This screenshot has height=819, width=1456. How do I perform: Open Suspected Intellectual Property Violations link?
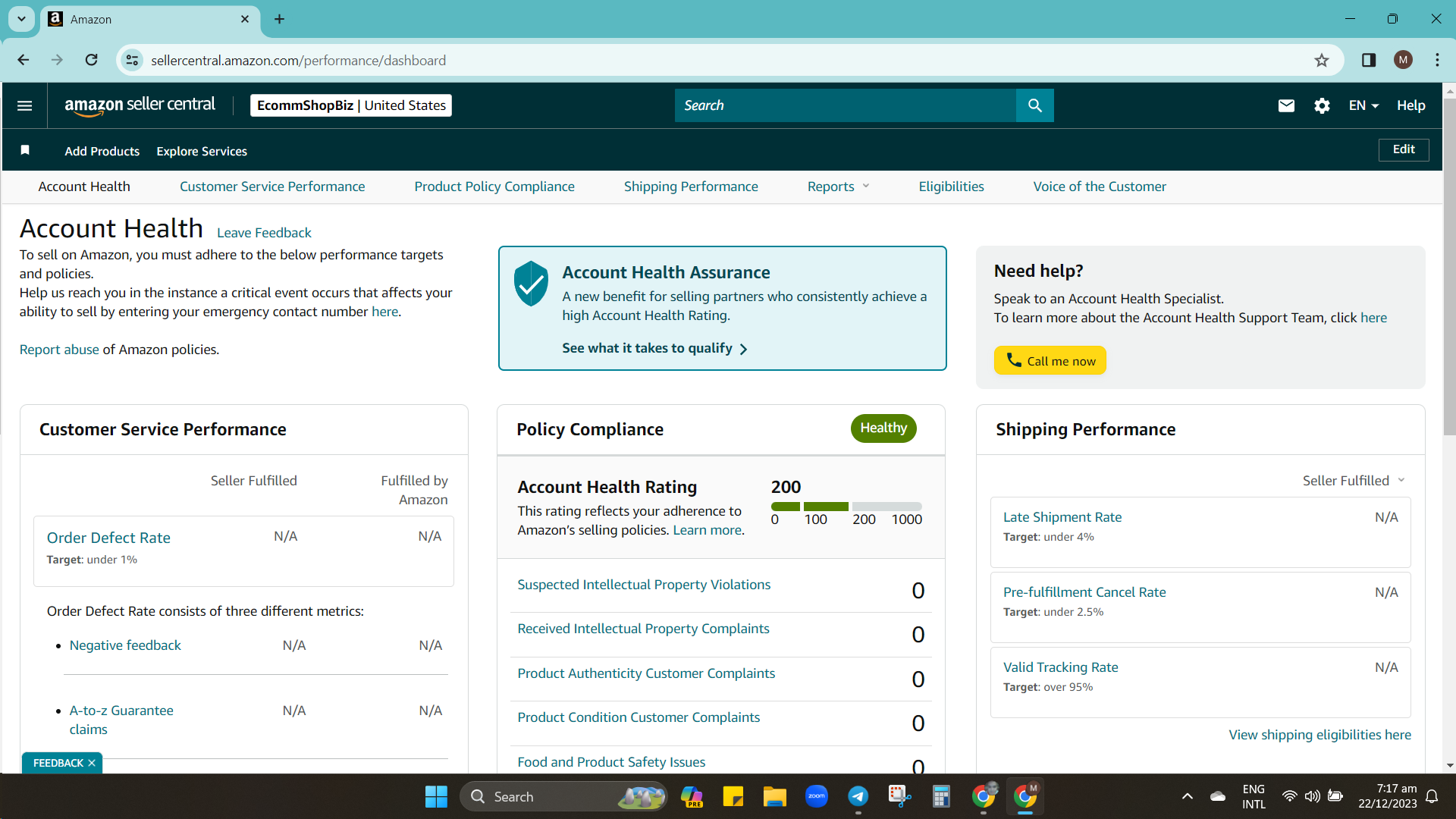click(x=644, y=585)
